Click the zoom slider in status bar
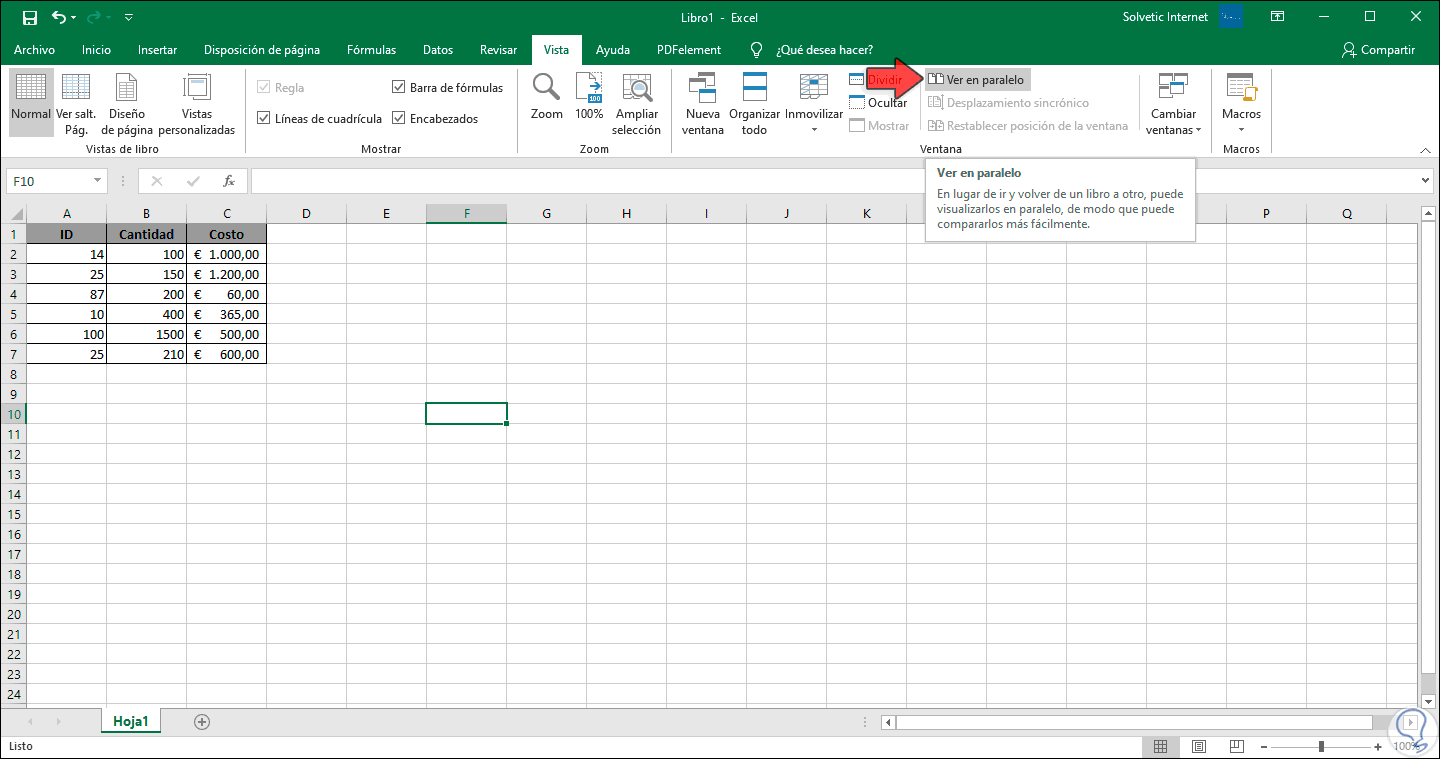The height and width of the screenshot is (759, 1440). point(1321,746)
